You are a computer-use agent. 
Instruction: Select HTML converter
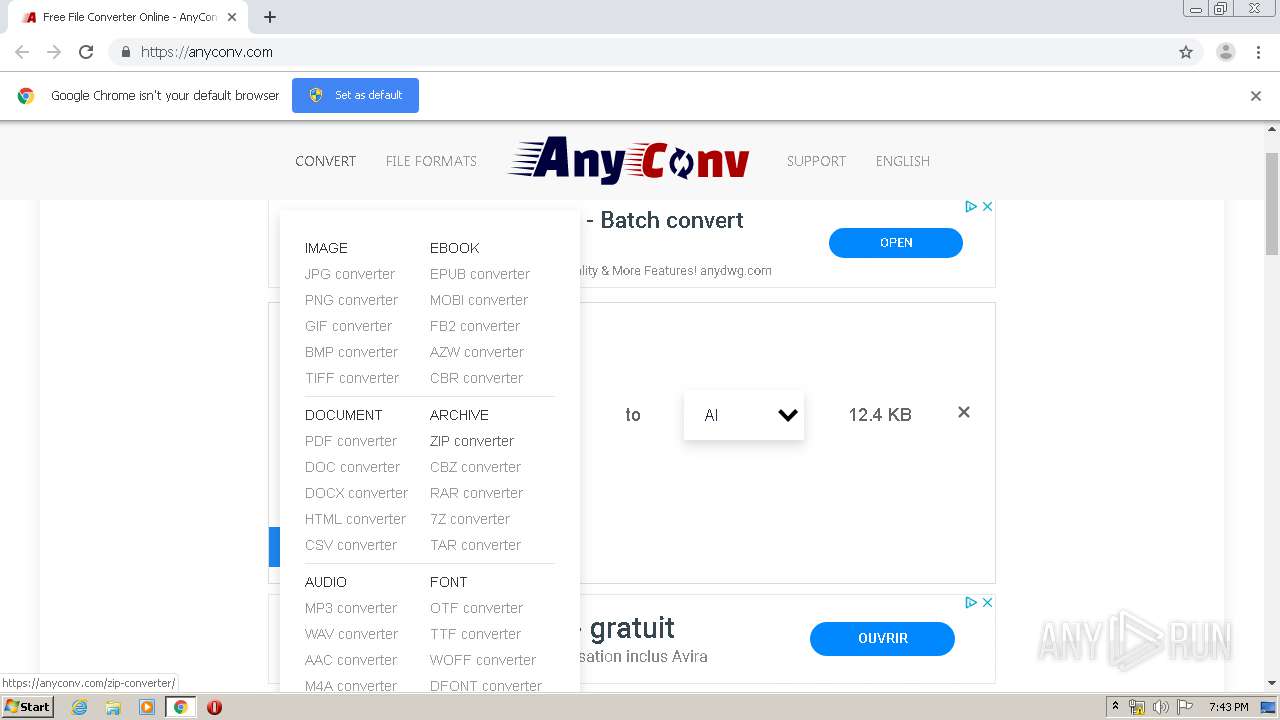(x=355, y=519)
